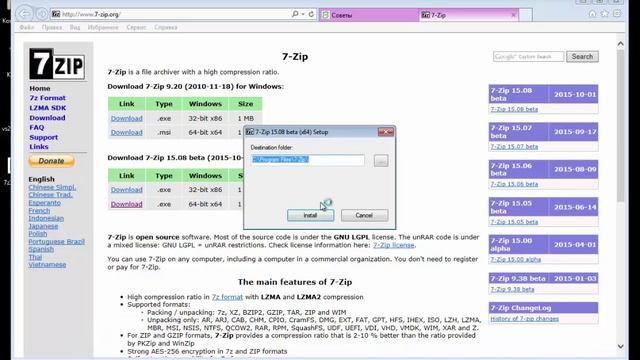Image resolution: width=640 pixels, height=360 pixels.
Task: Open the LZMA SDK sidebar link
Action: tap(48, 108)
